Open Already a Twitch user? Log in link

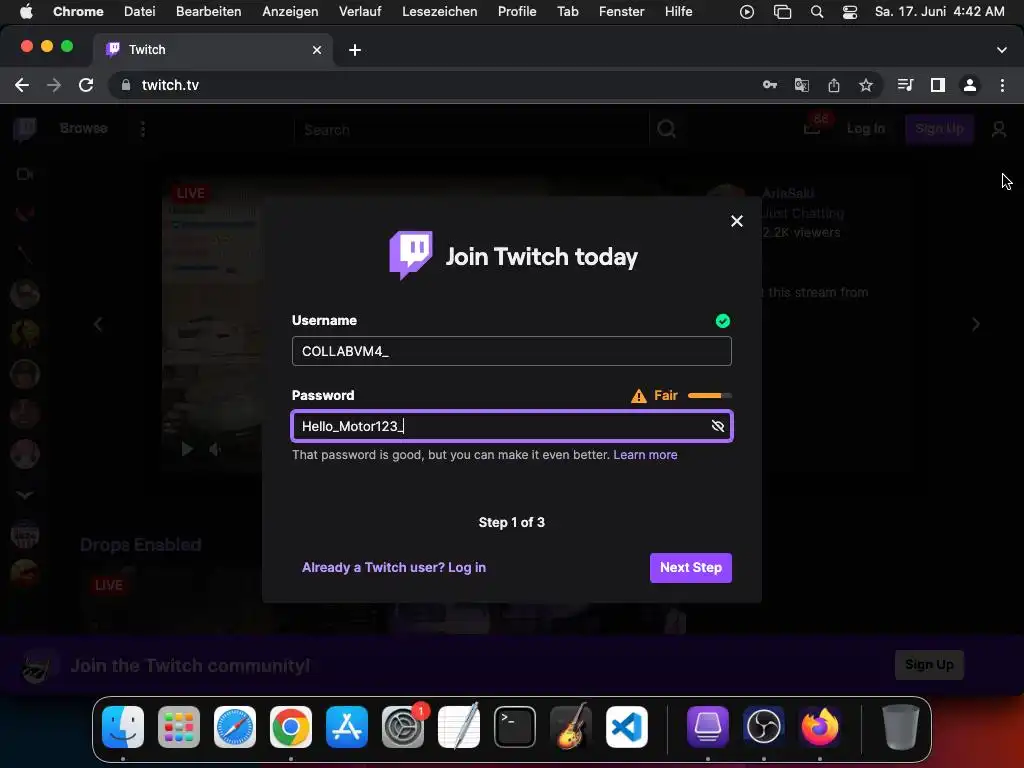(394, 568)
